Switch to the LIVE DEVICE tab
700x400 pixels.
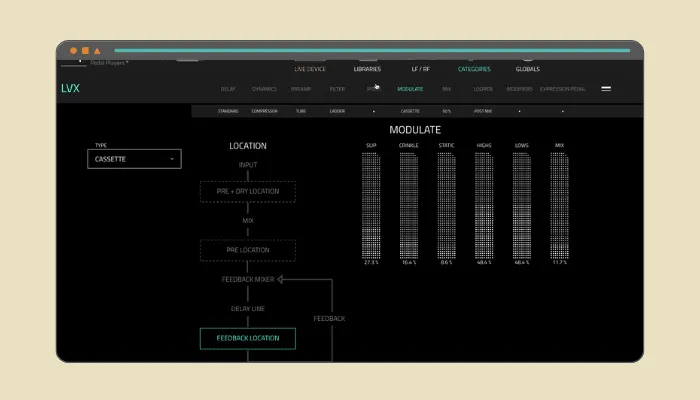310,69
